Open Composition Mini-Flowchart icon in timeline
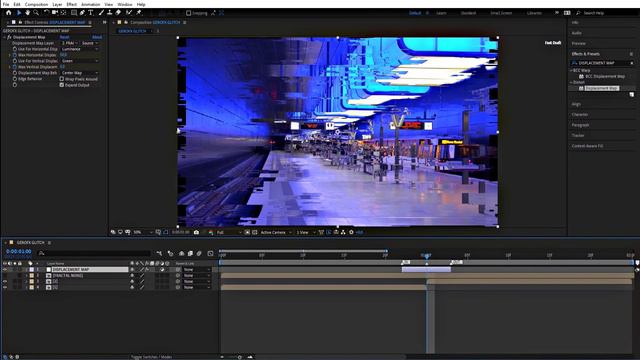Image resolution: width=640 pixels, height=360 pixels. (x=159, y=253)
